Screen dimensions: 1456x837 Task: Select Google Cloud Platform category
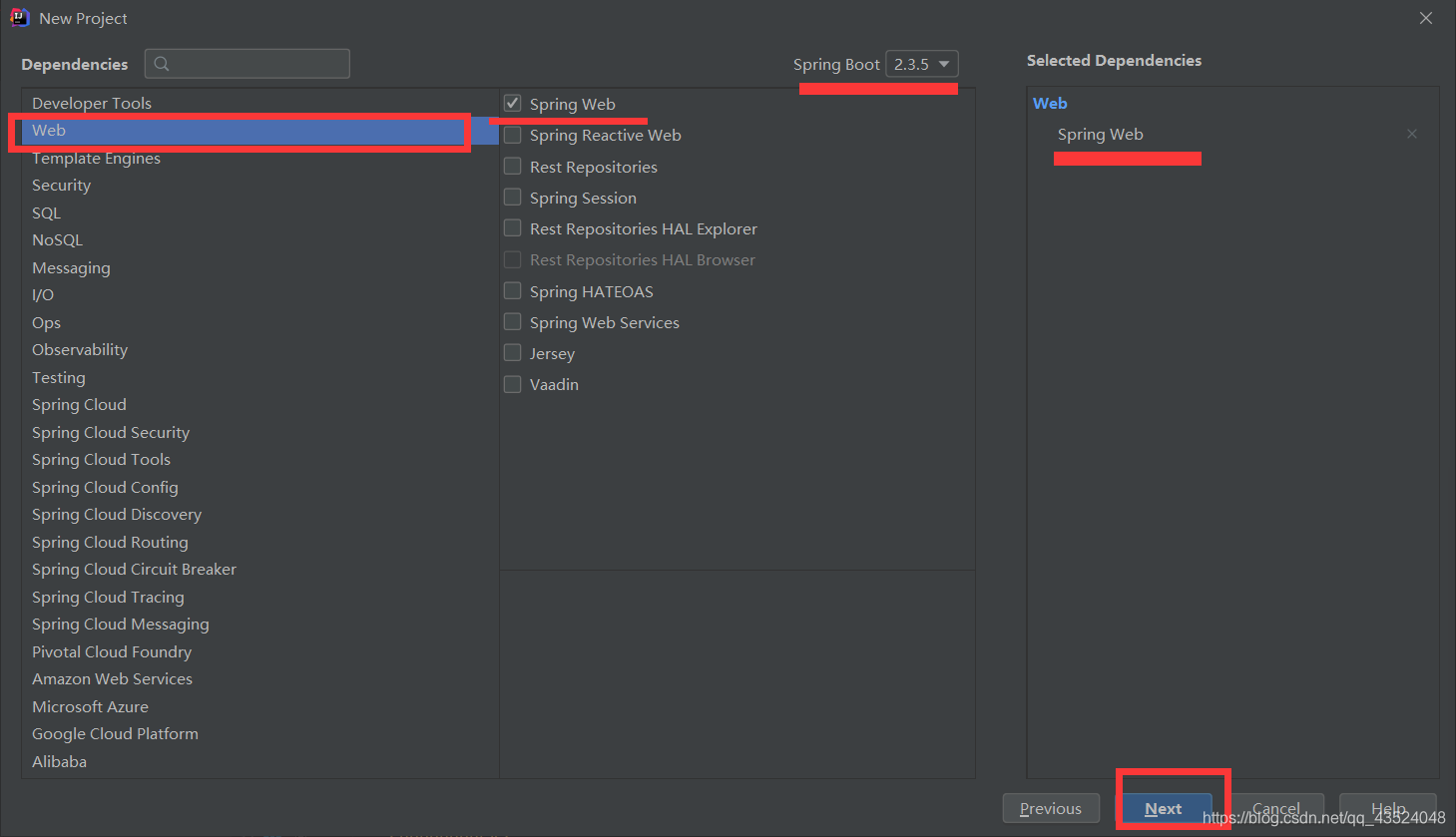click(260, 734)
